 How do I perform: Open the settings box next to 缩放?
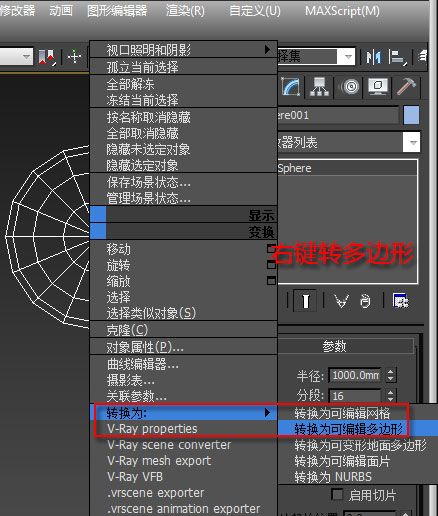tap(272, 281)
